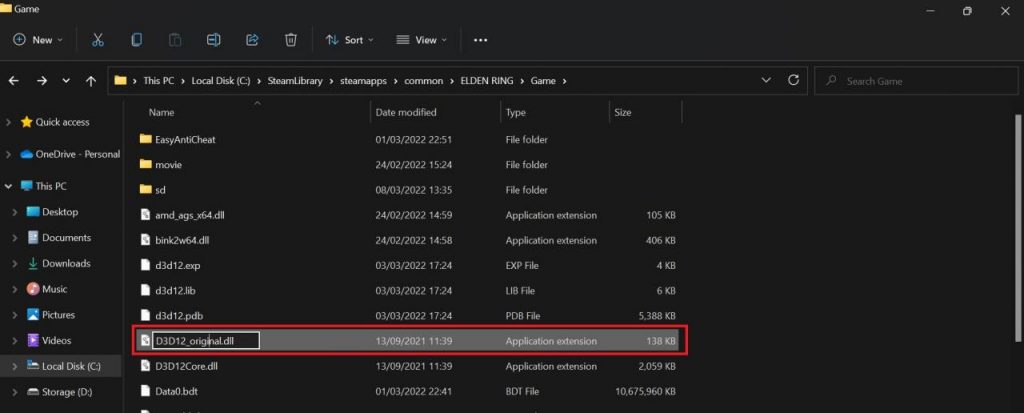The image size is (1024, 413).
Task: Click the Rename icon in toolbar
Action: click(x=213, y=40)
